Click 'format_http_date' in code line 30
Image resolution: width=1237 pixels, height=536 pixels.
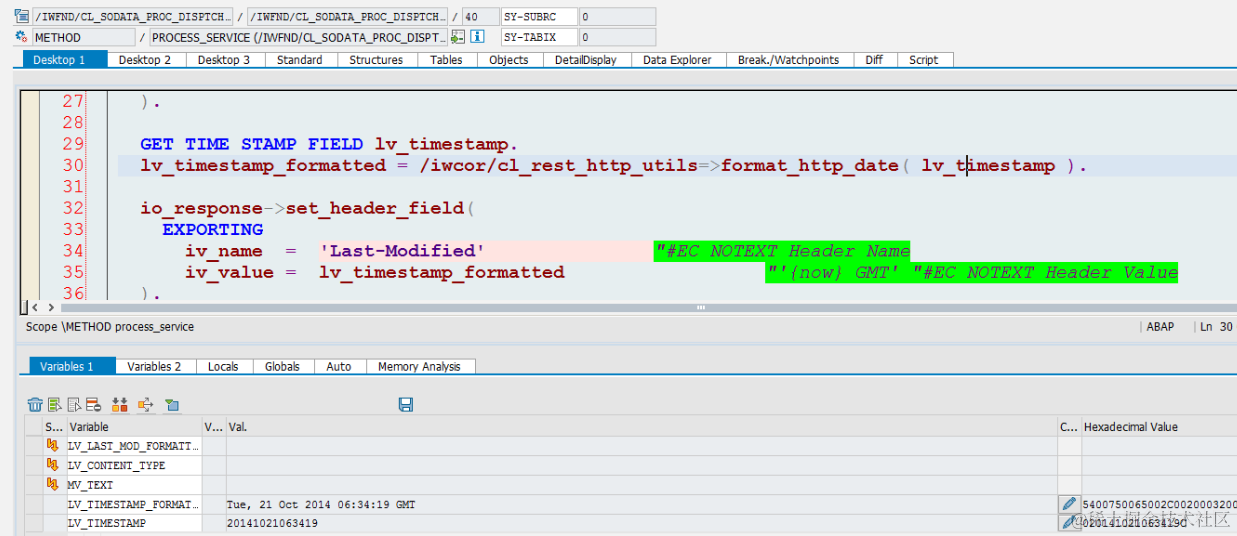[x=809, y=165]
